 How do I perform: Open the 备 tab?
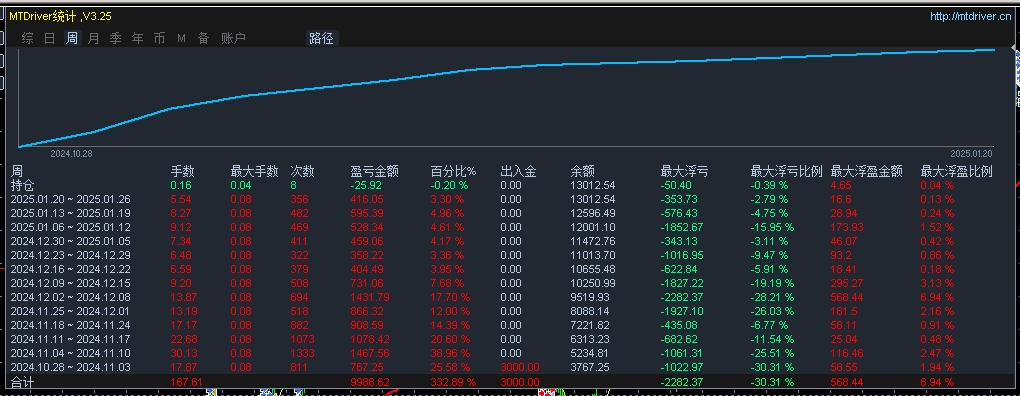(x=204, y=38)
